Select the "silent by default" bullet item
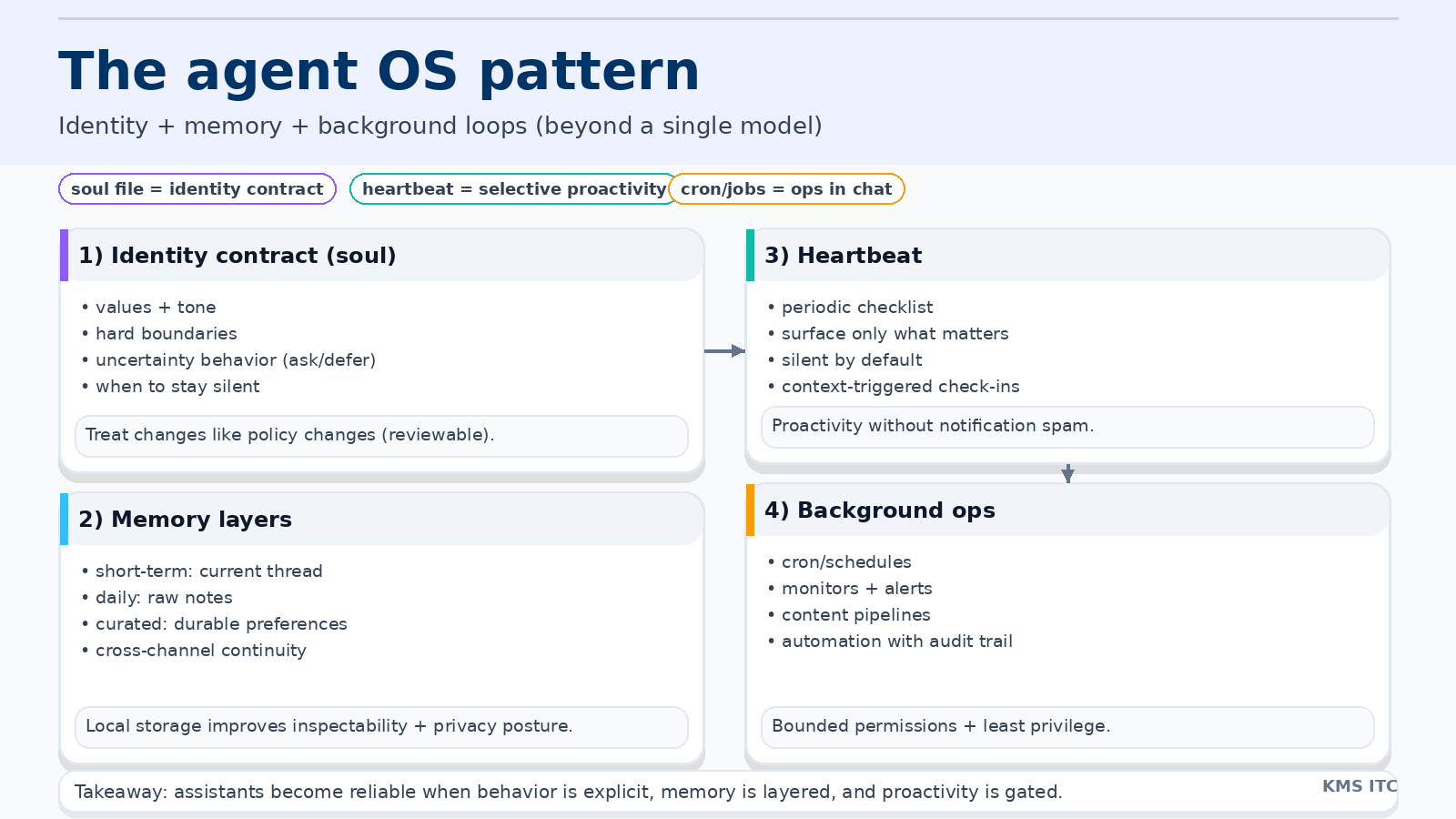Image resolution: width=1456 pixels, height=819 pixels. click(851, 359)
